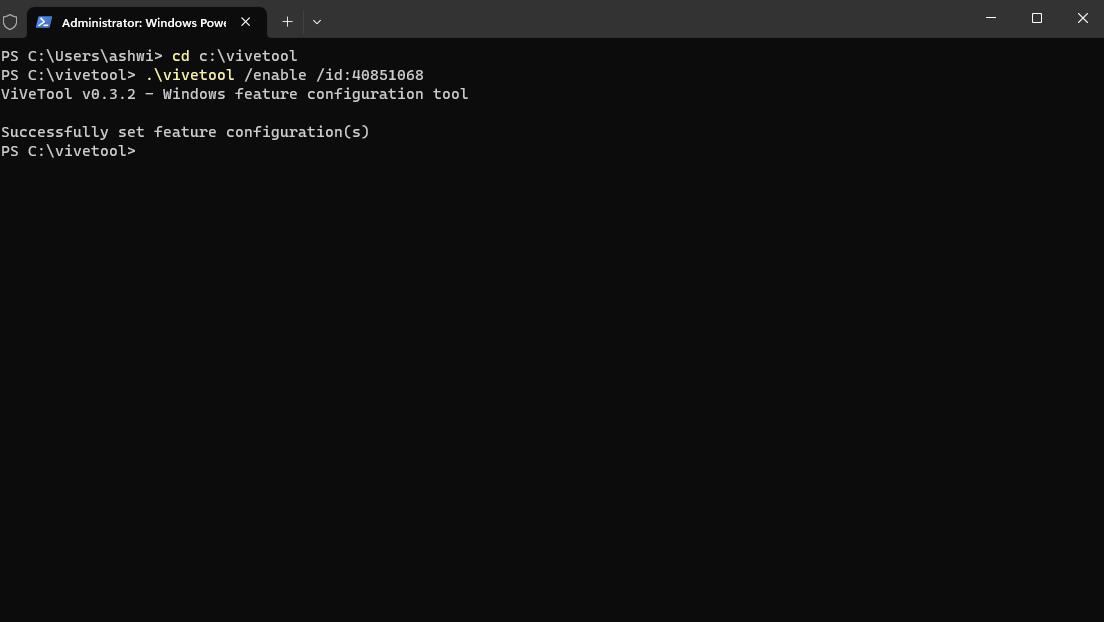Select the Administrator: Windows PowerShell tab title
Image resolution: width=1104 pixels, height=622 pixels.
pyautogui.click(x=143, y=22)
